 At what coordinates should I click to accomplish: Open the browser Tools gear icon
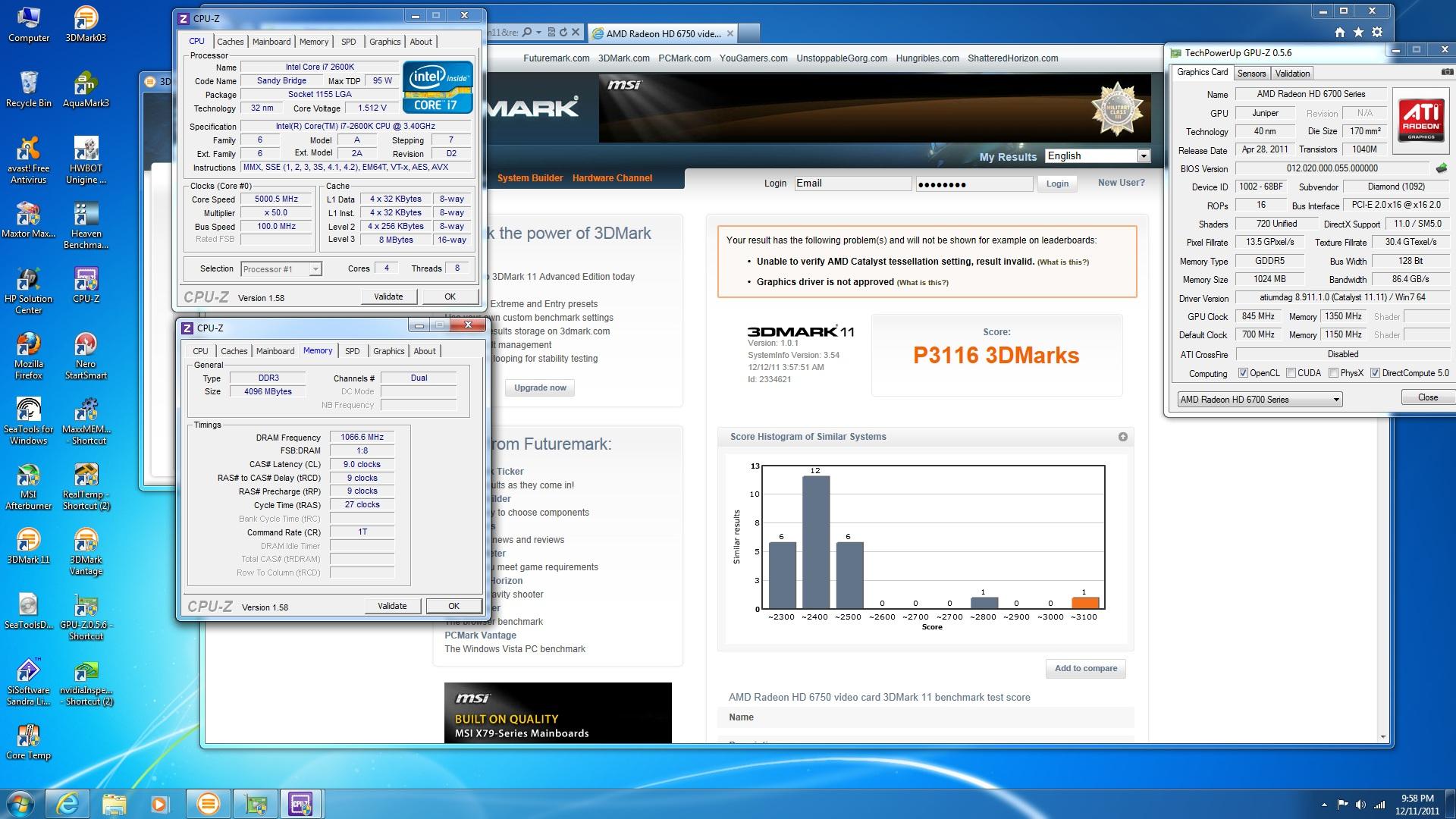tap(1377, 33)
